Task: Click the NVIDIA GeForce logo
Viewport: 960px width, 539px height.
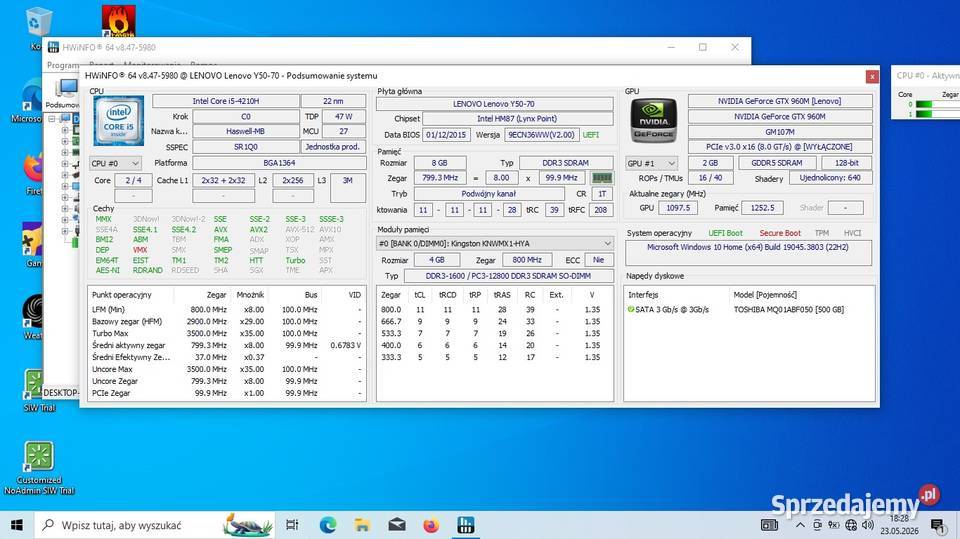Action: (x=654, y=120)
